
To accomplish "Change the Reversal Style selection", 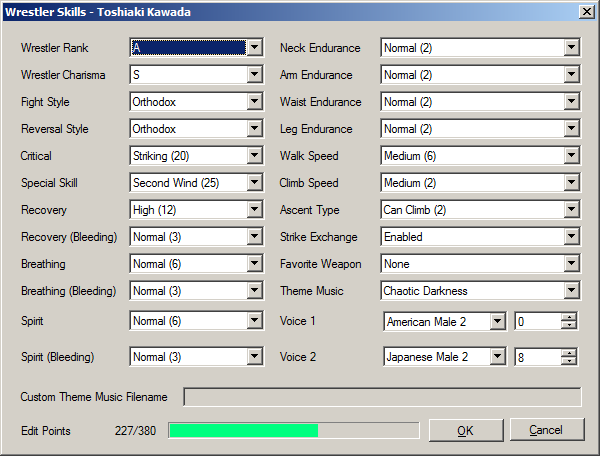I will (254, 129).
